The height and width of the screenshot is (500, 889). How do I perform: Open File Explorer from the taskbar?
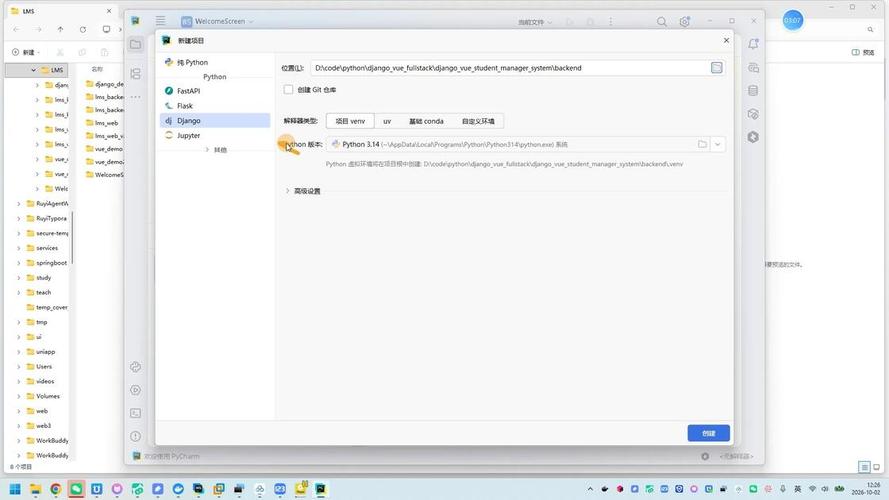(35, 489)
